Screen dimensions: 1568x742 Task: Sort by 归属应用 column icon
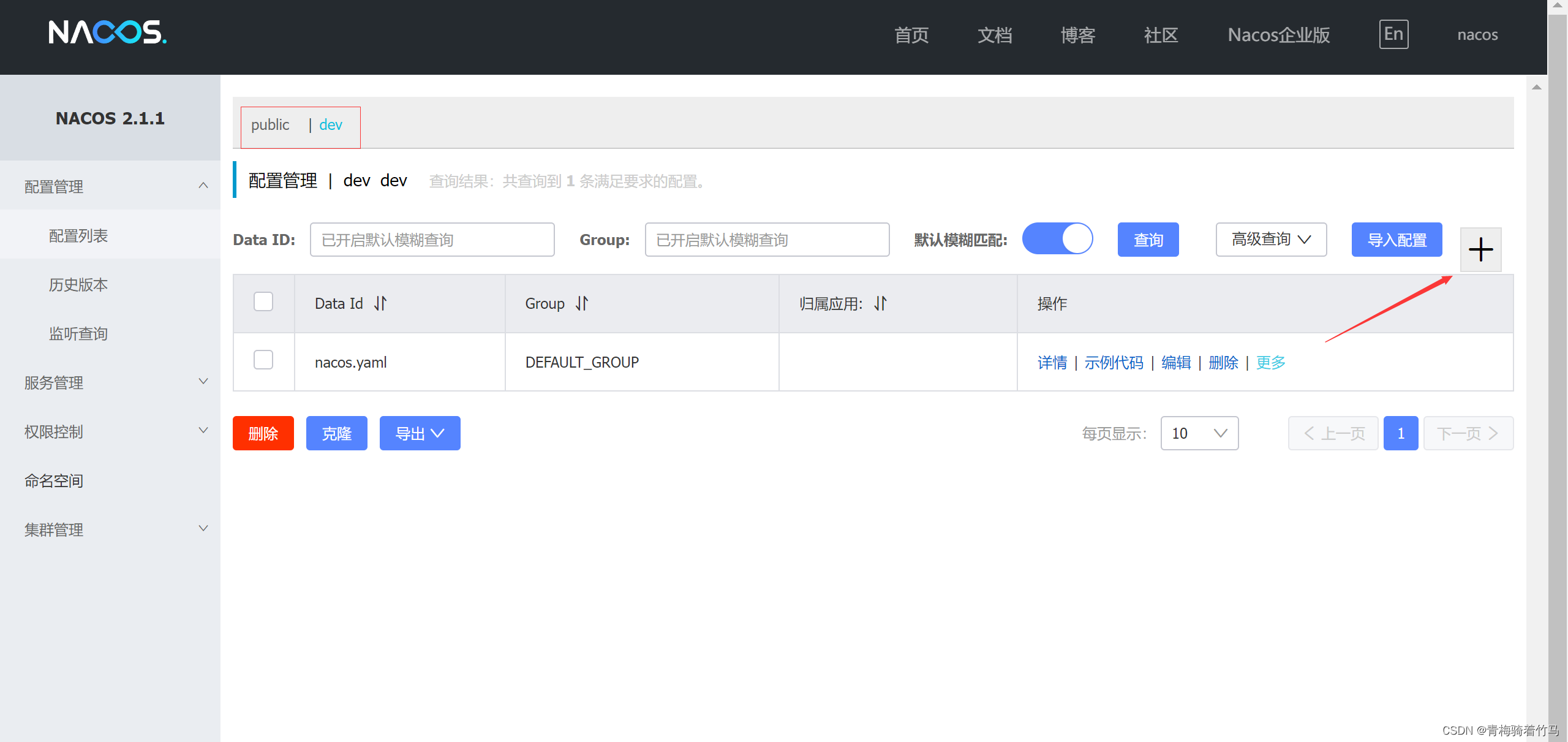pos(880,303)
